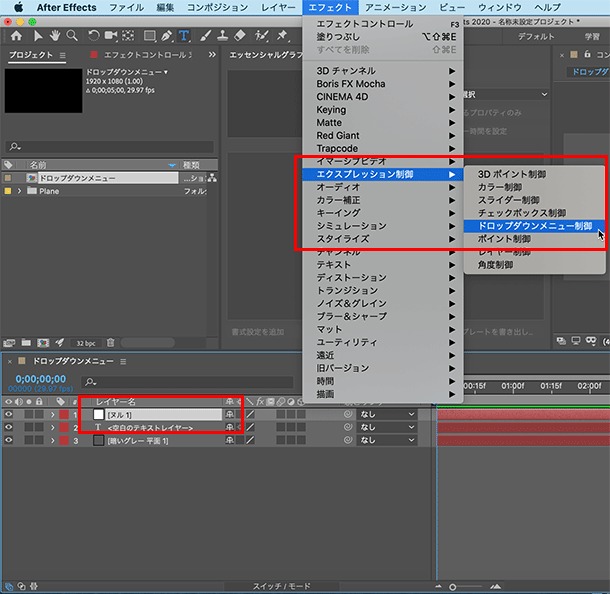Open the アニメーション menu
The width and height of the screenshot is (610, 594).
tap(395, 7)
